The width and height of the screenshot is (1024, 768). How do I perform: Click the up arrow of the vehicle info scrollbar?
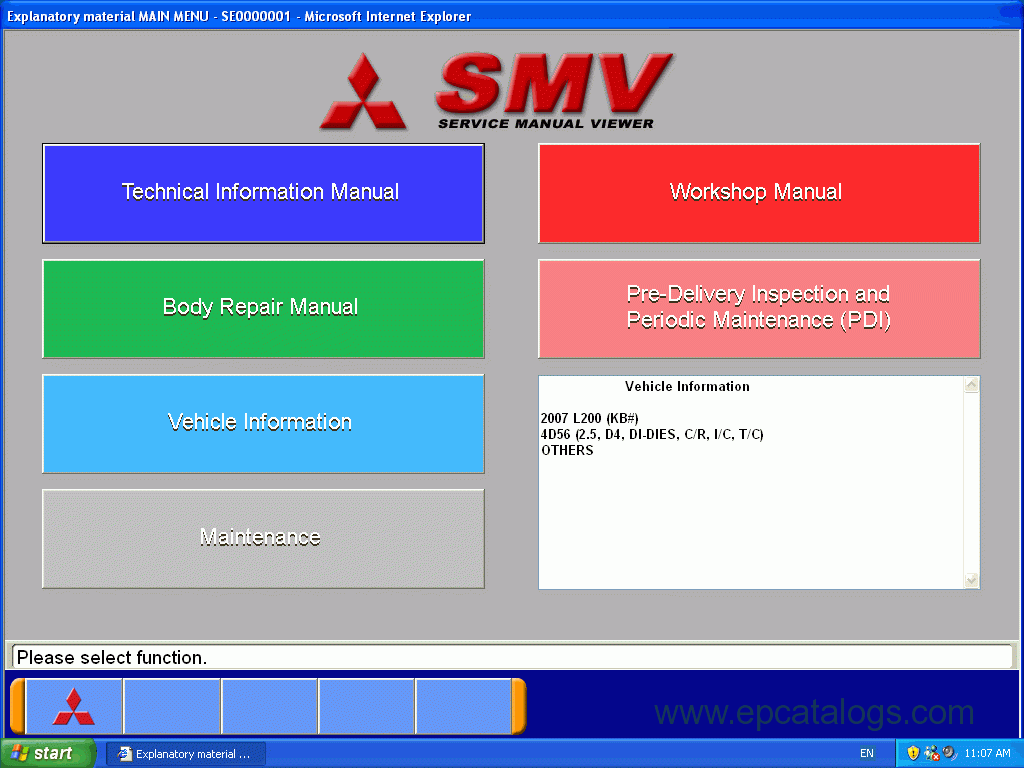click(971, 385)
